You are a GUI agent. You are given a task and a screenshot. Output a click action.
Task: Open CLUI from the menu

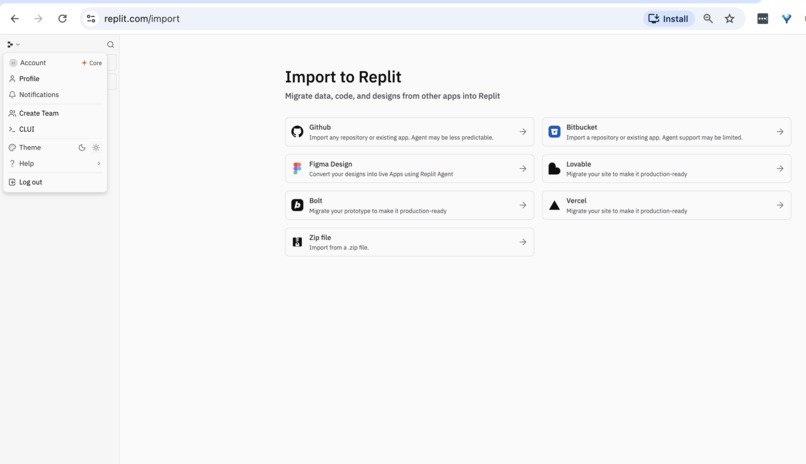(55, 129)
